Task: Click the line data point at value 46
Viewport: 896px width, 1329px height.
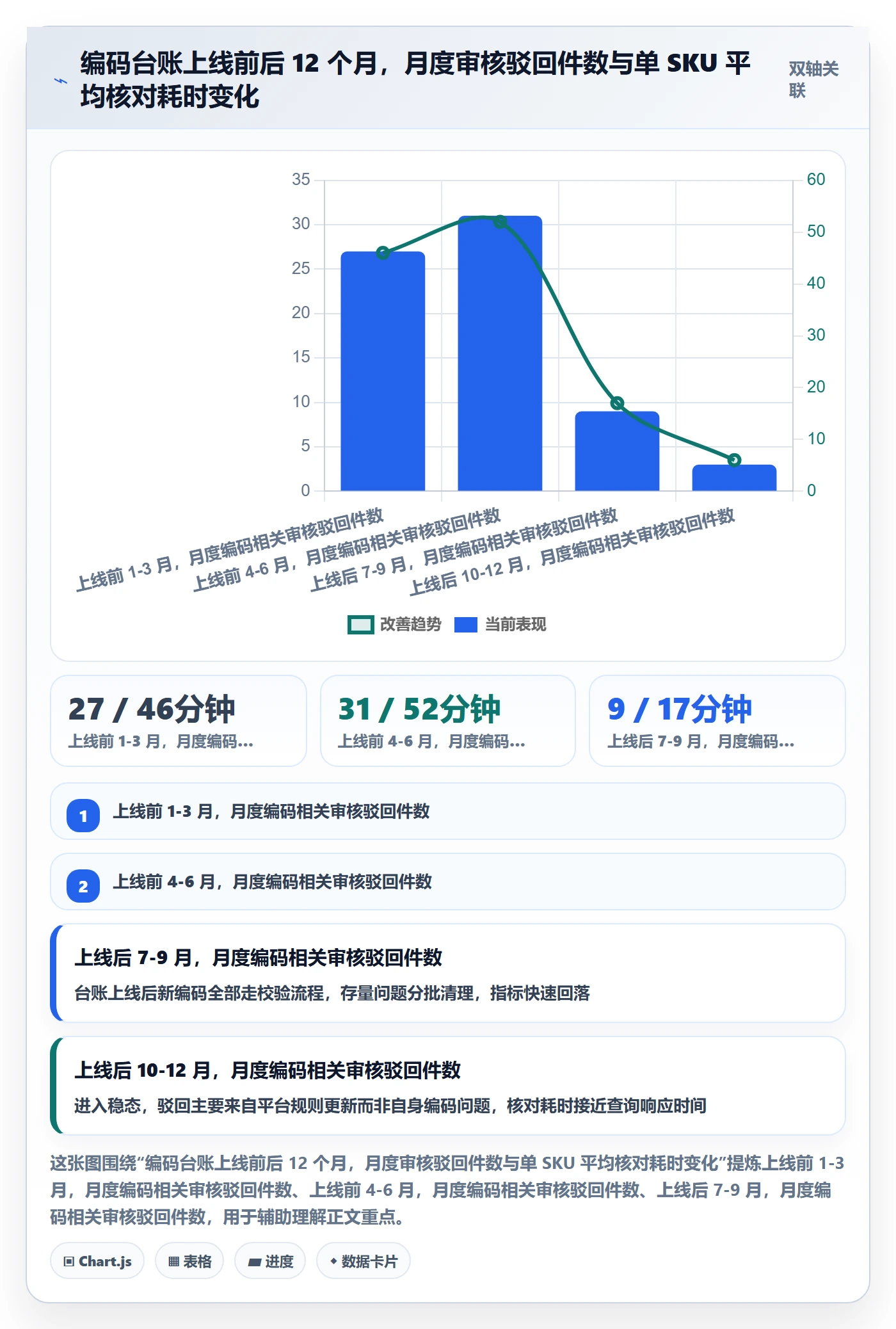Action: tap(383, 253)
